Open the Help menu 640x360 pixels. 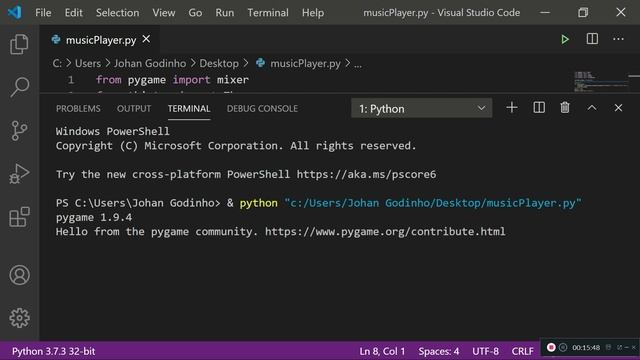click(x=313, y=13)
